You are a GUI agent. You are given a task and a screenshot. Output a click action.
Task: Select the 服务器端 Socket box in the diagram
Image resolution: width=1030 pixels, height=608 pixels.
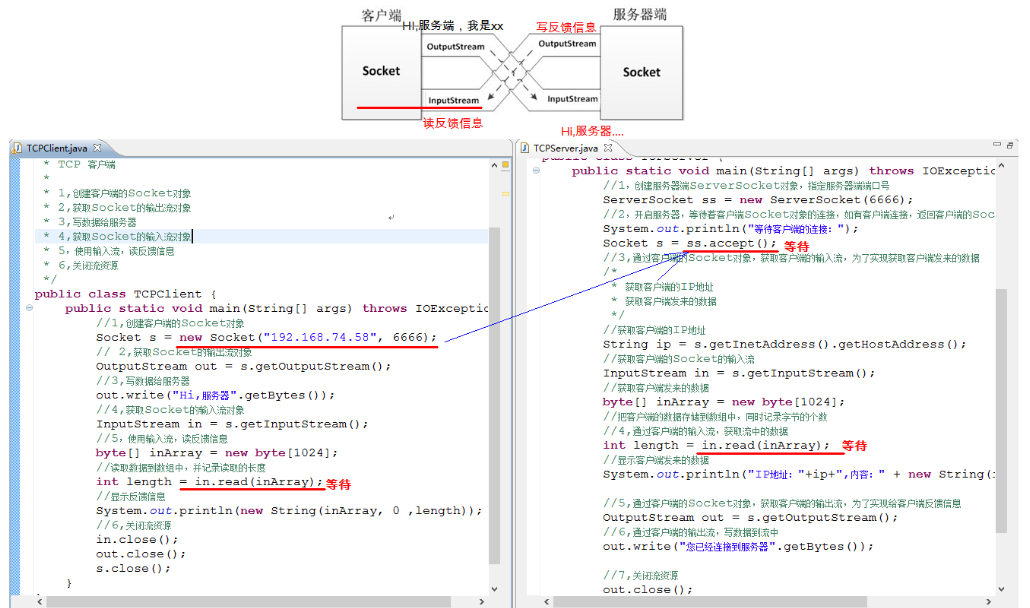[x=641, y=71]
